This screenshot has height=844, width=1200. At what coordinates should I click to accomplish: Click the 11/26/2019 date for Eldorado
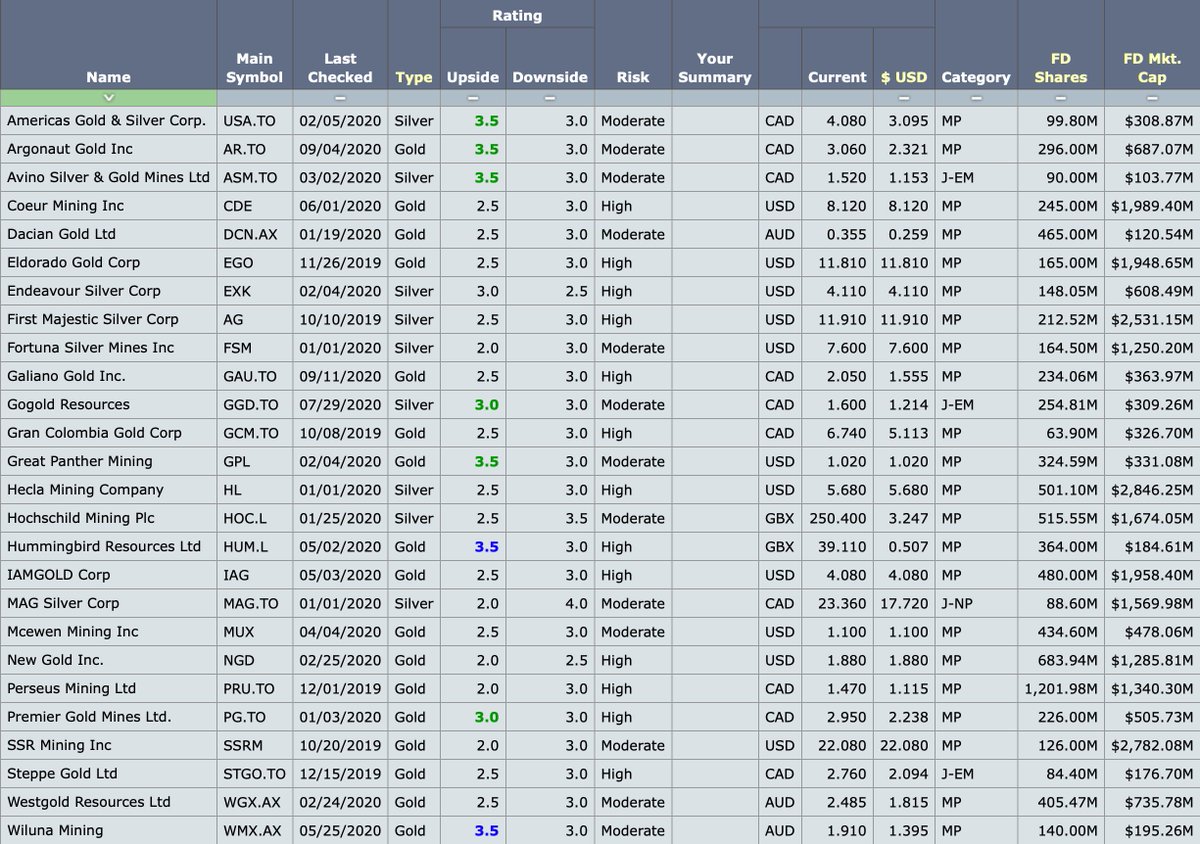click(x=340, y=262)
